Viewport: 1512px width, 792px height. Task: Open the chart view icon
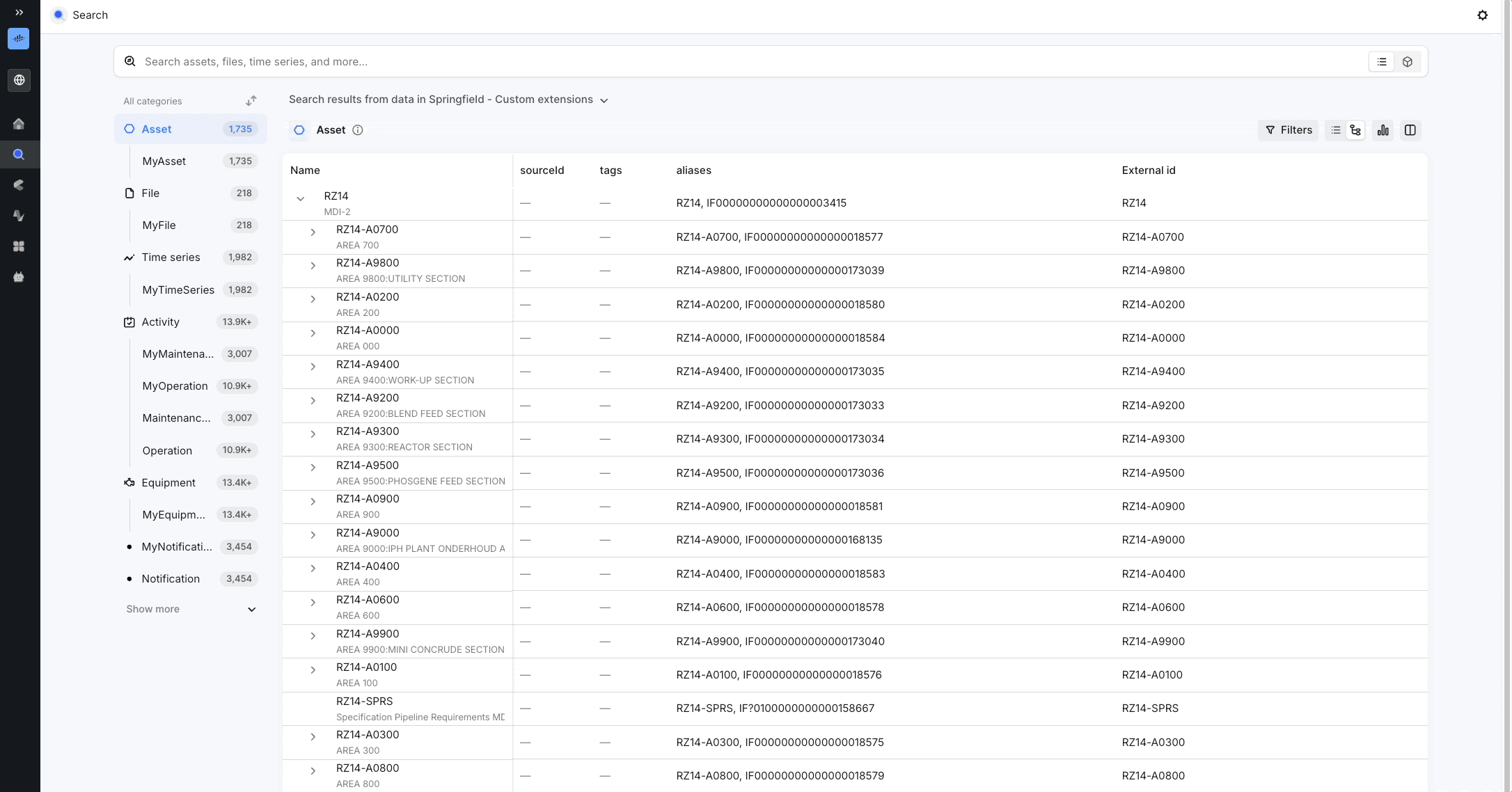(1383, 130)
